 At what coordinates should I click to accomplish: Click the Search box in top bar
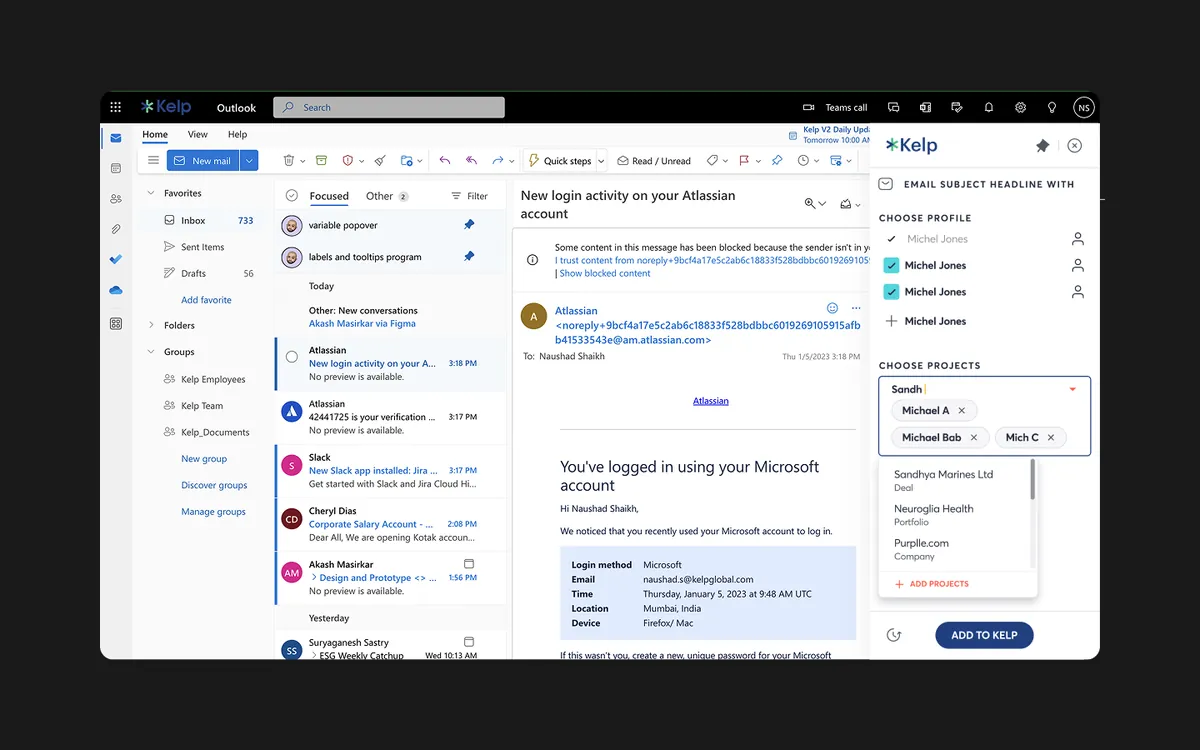click(x=389, y=107)
